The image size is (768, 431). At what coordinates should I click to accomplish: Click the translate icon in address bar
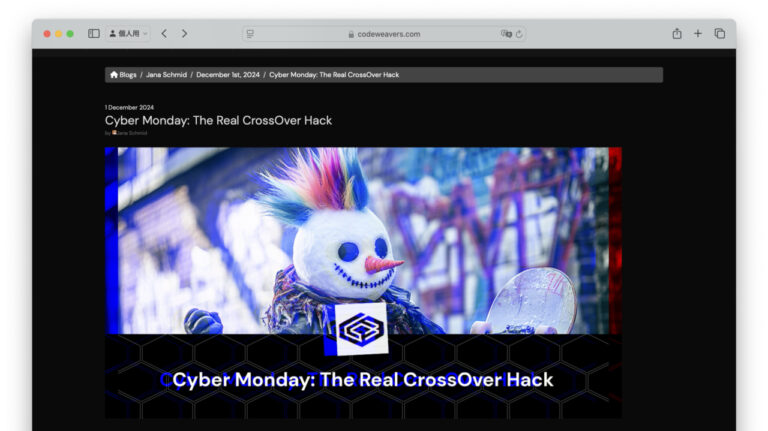[506, 33]
